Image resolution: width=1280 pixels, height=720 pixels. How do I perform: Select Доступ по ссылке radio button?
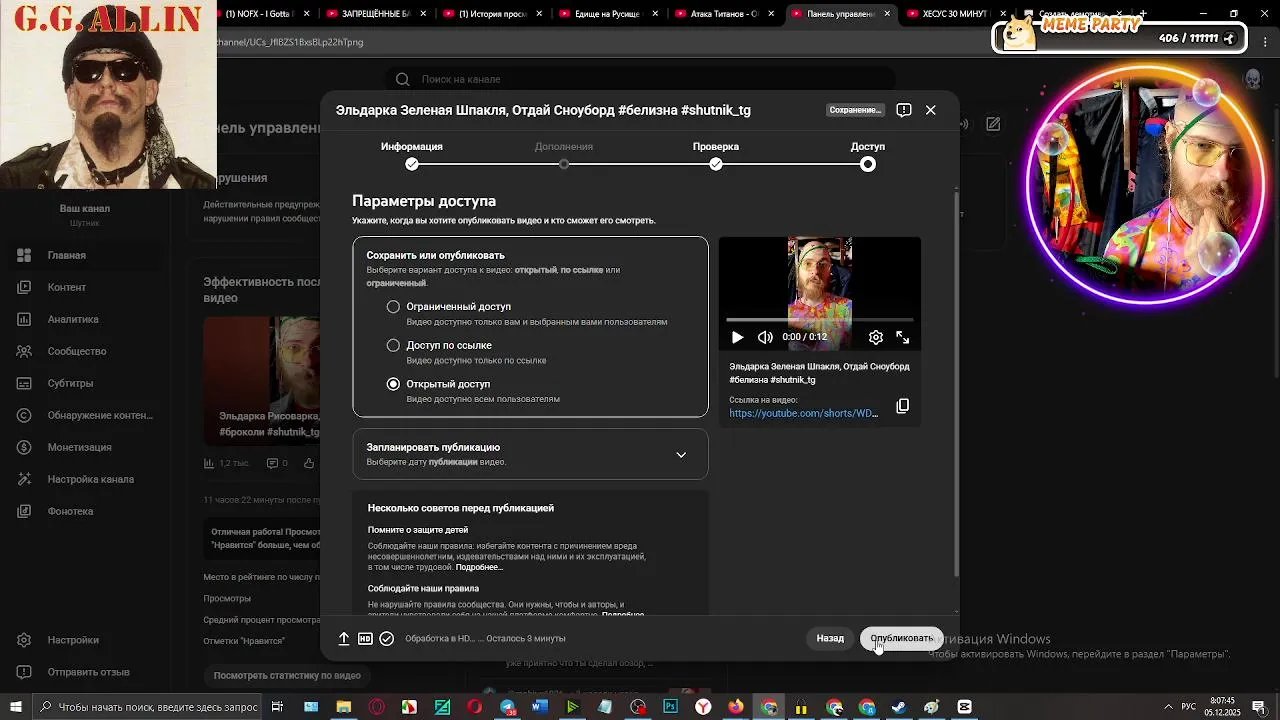(x=393, y=345)
